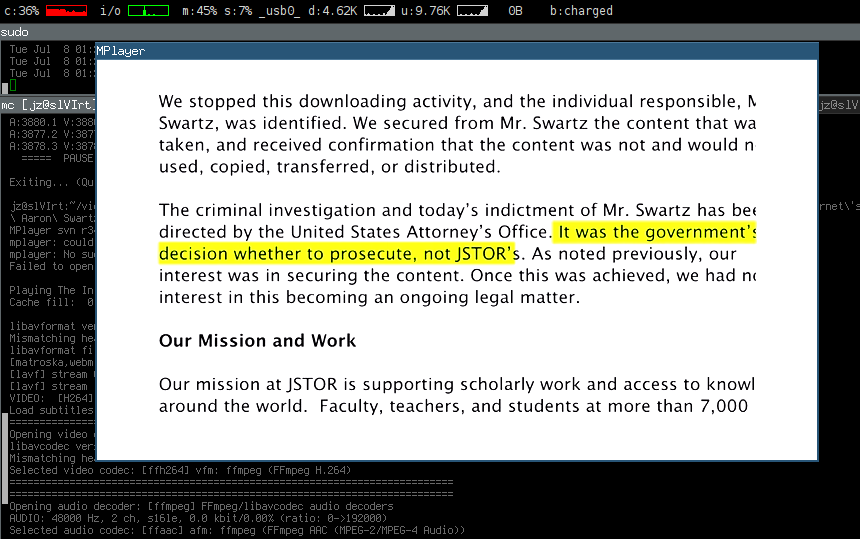Click the '[matroska,webm' terminal line
Viewport: 860px width, 539px height.
(52, 362)
